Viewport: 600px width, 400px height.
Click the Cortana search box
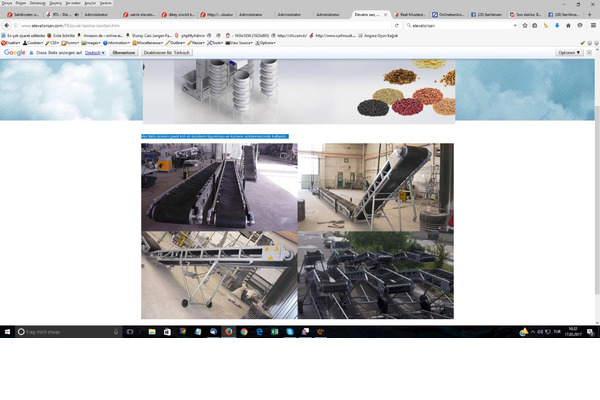click(68, 332)
